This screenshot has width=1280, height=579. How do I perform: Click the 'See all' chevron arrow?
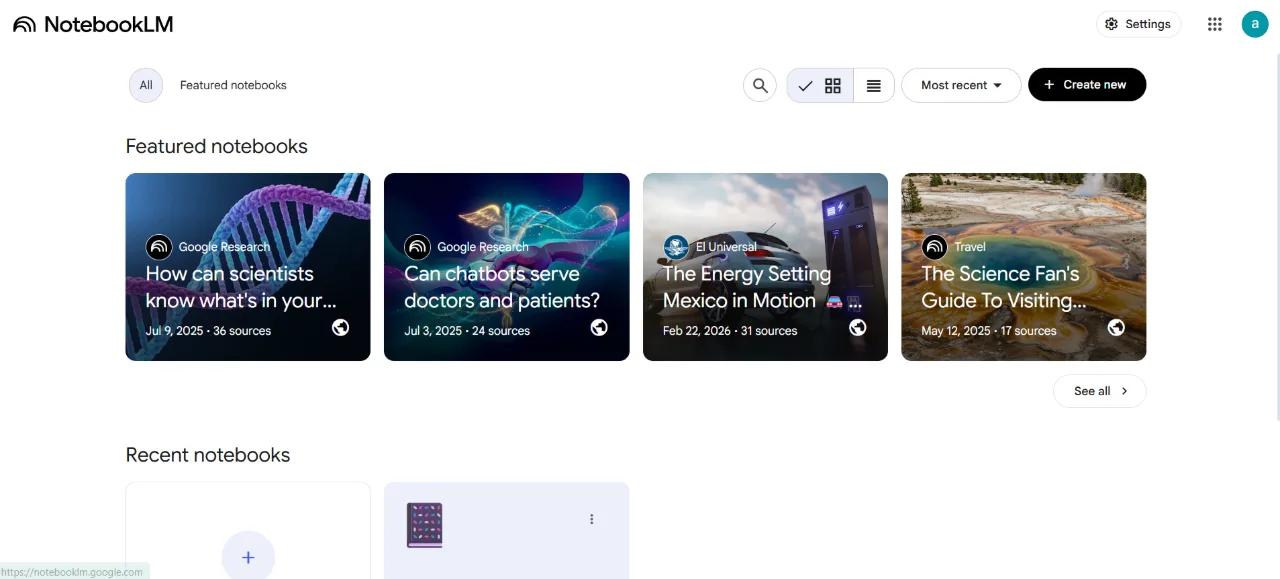(x=1124, y=391)
